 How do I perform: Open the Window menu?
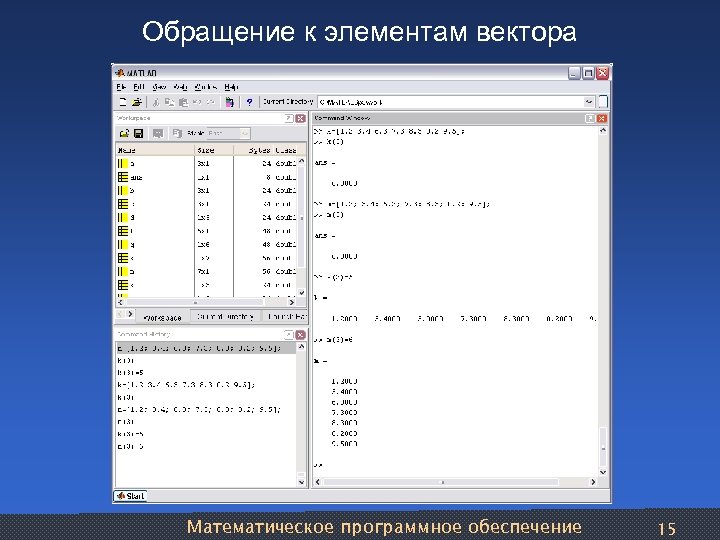(205, 87)
